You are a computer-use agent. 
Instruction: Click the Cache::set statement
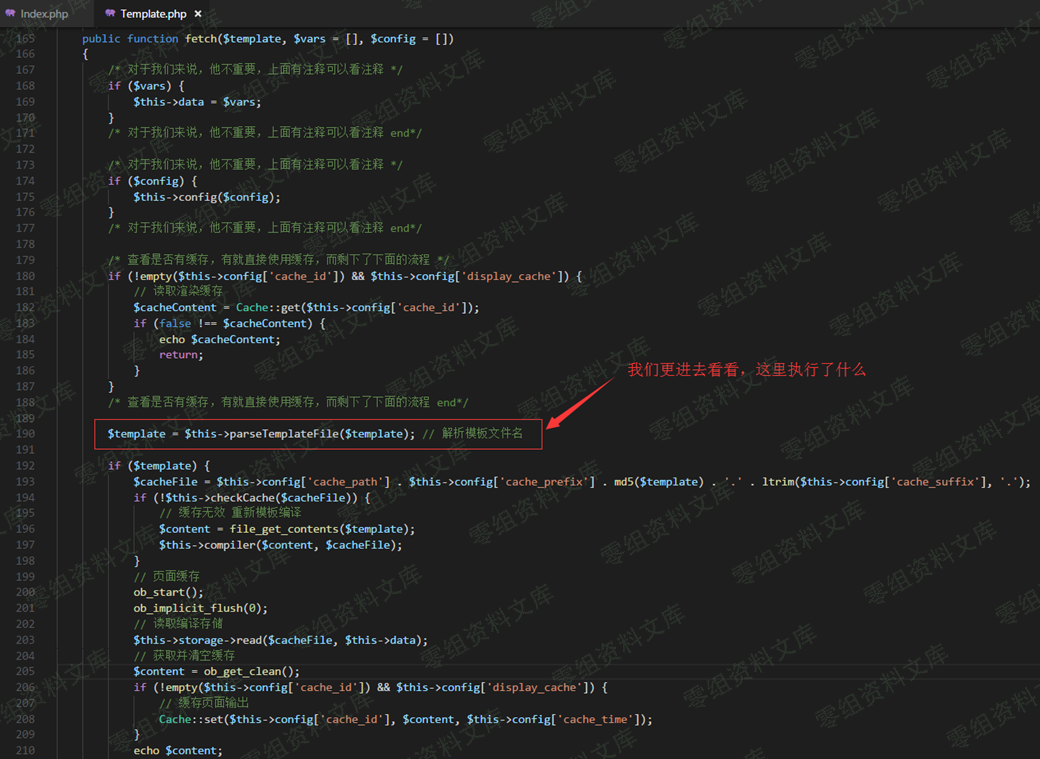405,719
